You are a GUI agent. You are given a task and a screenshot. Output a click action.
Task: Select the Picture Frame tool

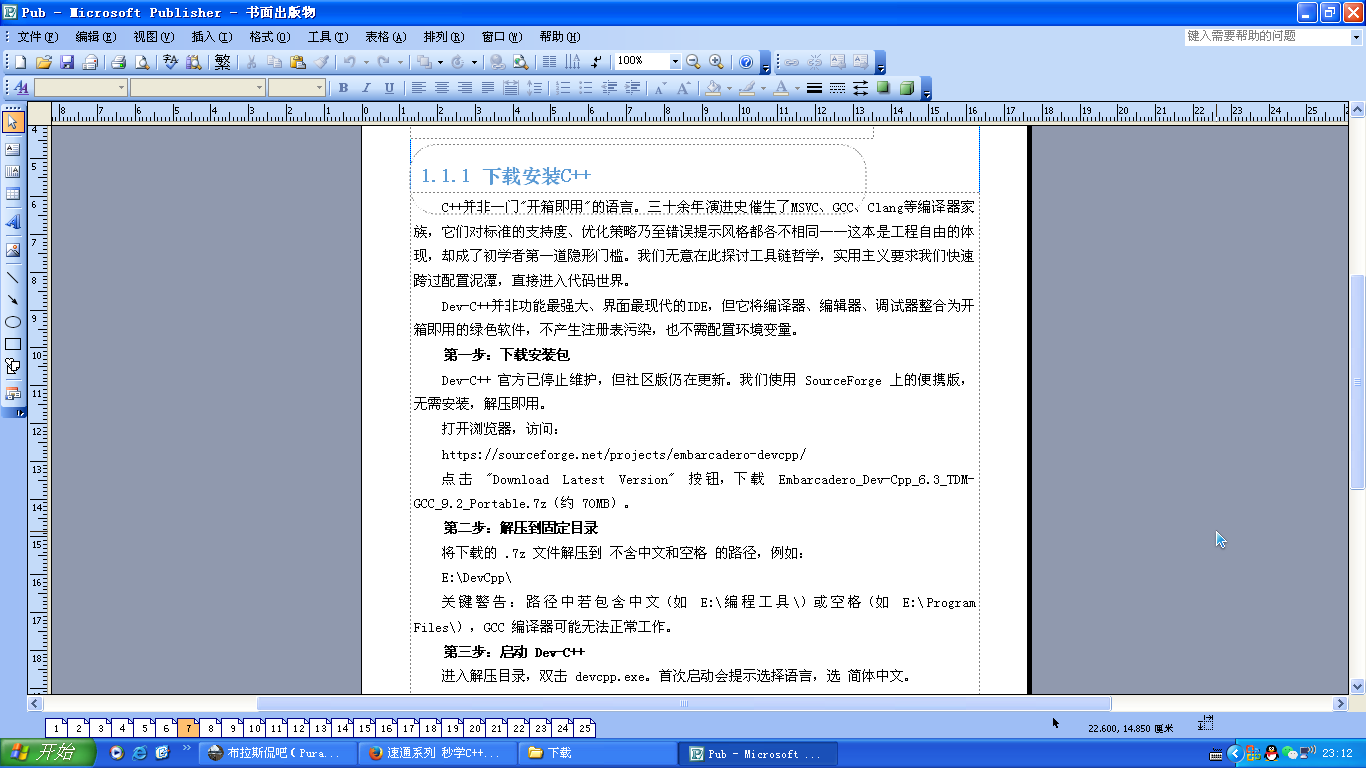click(13, 250)
